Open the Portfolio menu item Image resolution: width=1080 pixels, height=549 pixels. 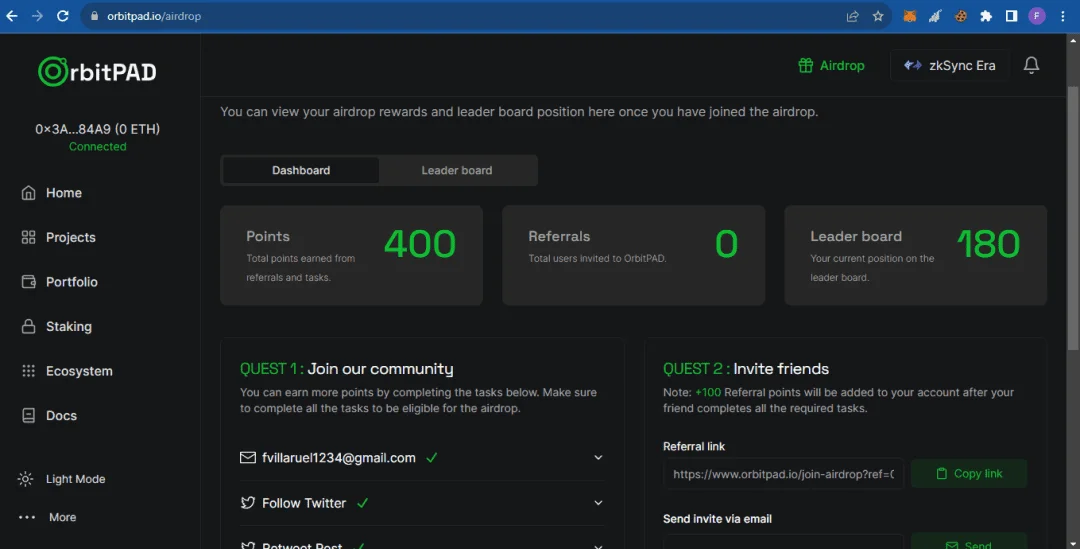point(59,282)
